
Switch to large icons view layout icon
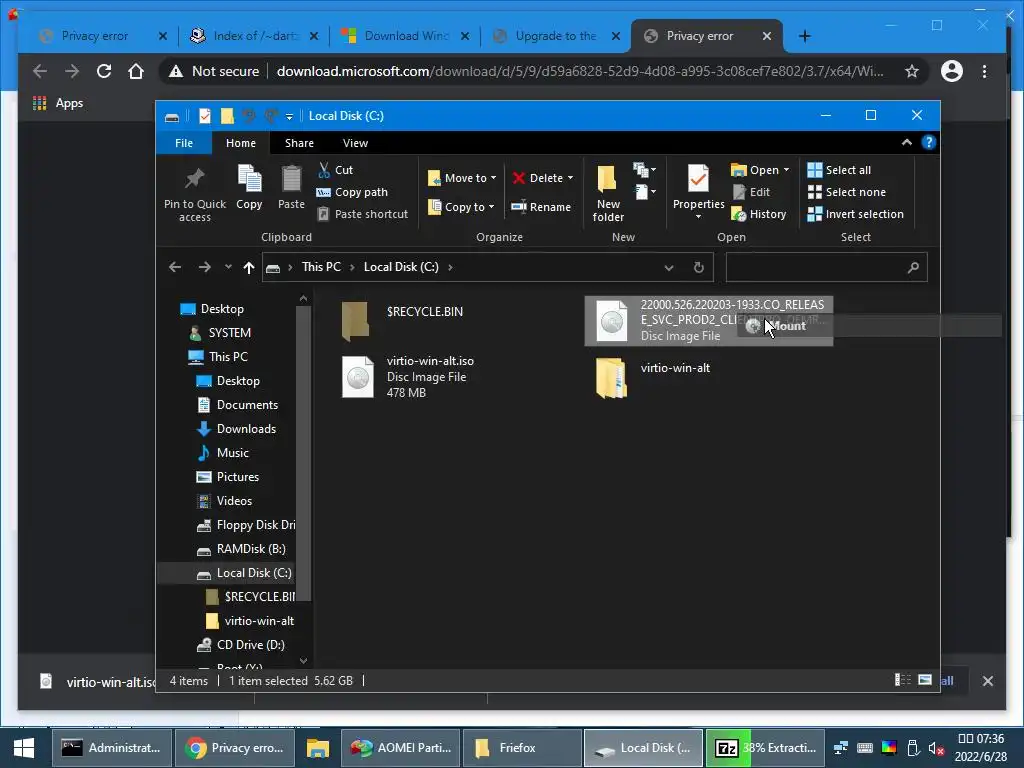pos(925,680)
